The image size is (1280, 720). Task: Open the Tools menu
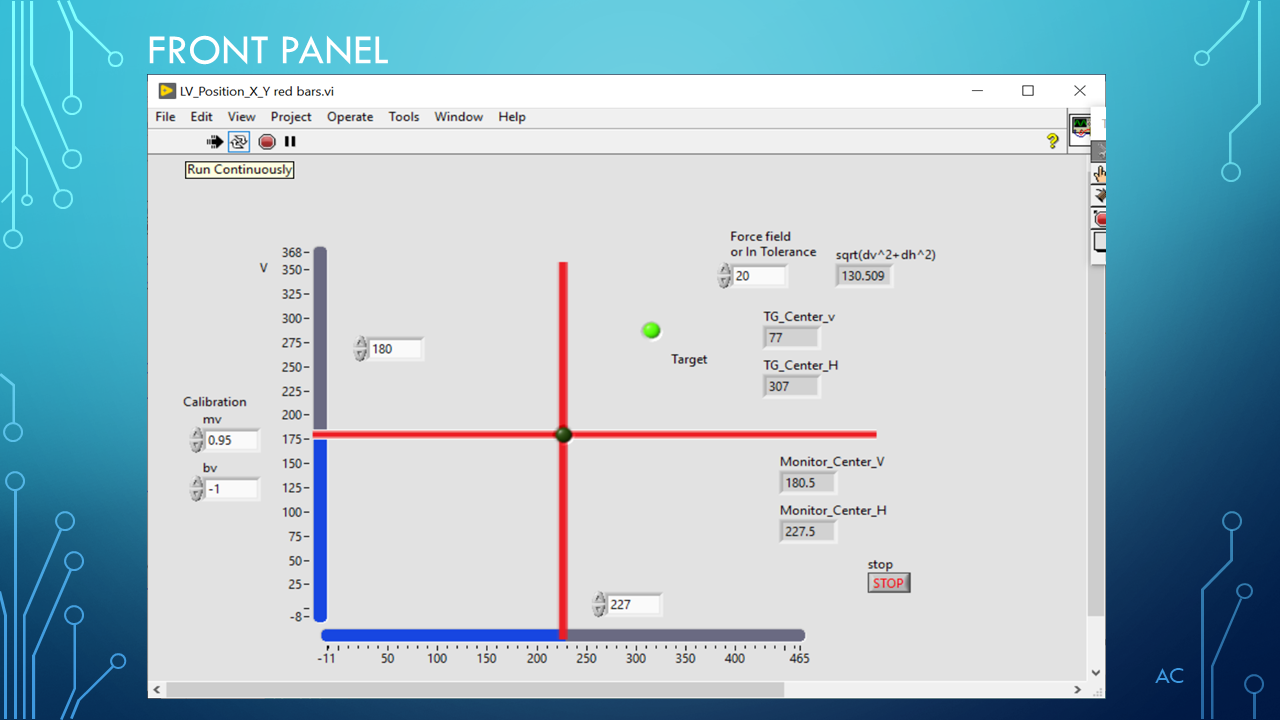pos(404,117)
